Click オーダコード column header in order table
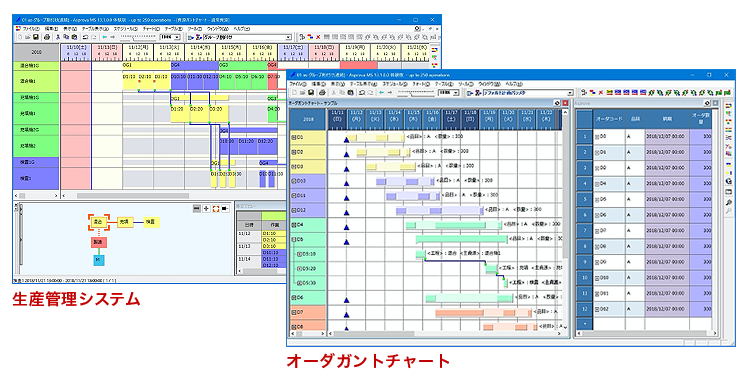Viewport: 750px width, 380px height. [x=608, y=119]
